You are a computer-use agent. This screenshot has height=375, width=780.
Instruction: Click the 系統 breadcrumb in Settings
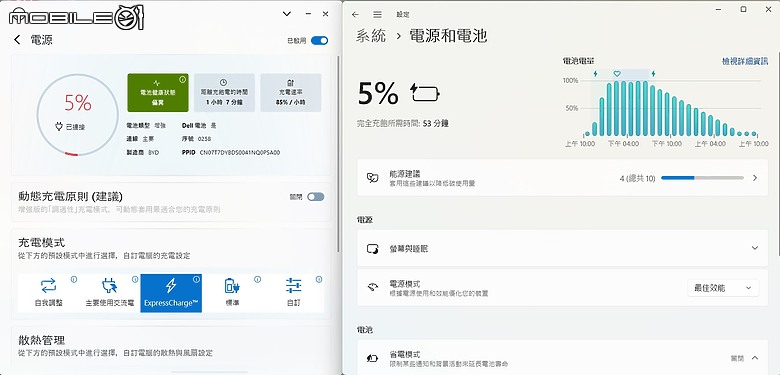(x=371, y=36)
